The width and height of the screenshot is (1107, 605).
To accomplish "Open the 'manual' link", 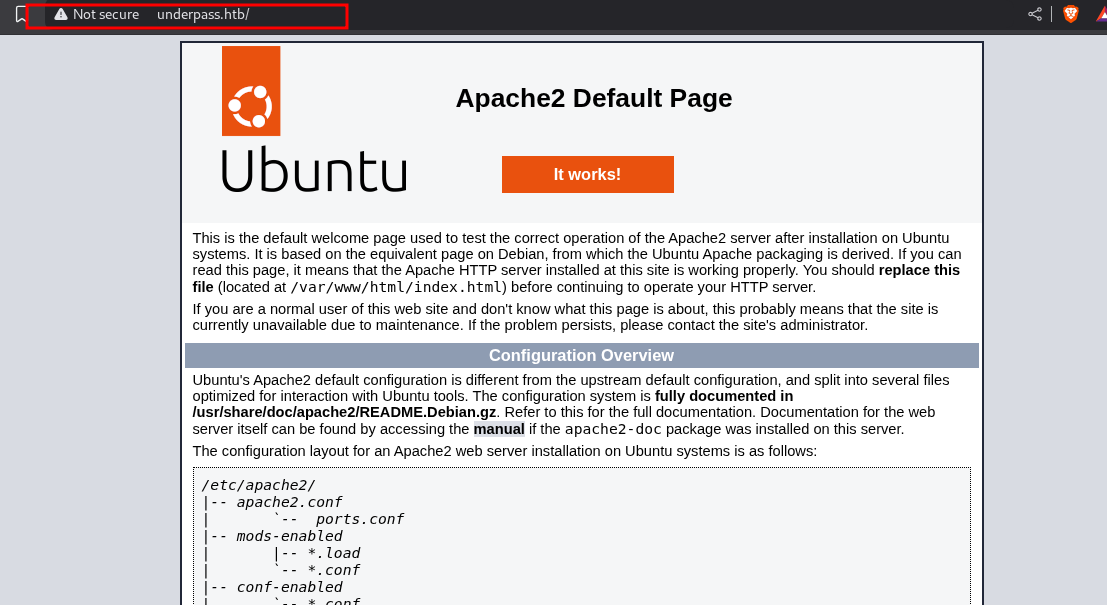I will tap(498, 429).
